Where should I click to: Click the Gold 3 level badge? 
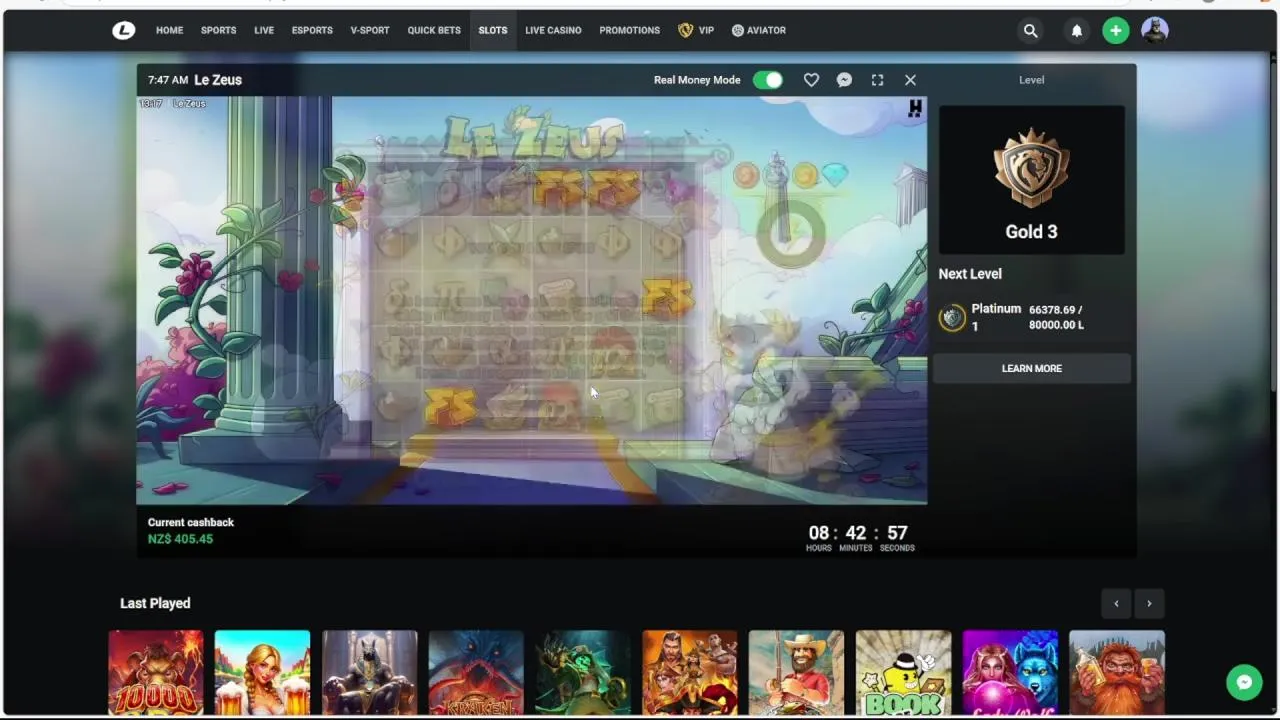pyautogui.click(x=1031, y=180)
